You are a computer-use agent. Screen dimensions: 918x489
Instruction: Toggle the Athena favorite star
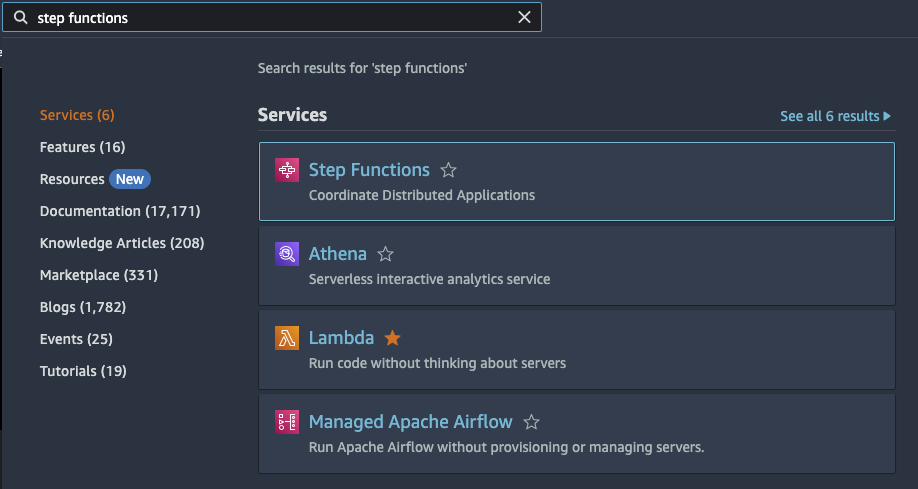pos(386,254)
